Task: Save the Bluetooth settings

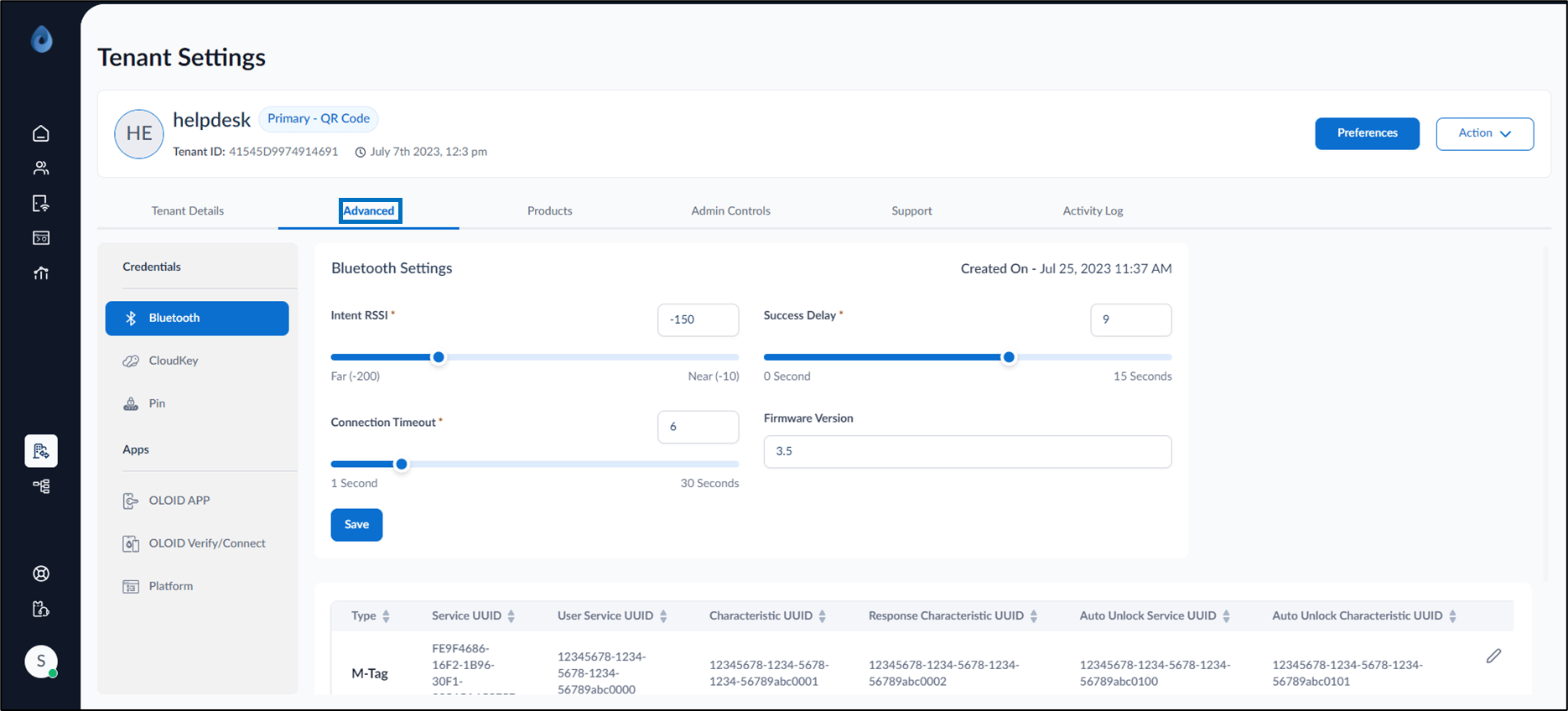Action: tap(356, 525)
